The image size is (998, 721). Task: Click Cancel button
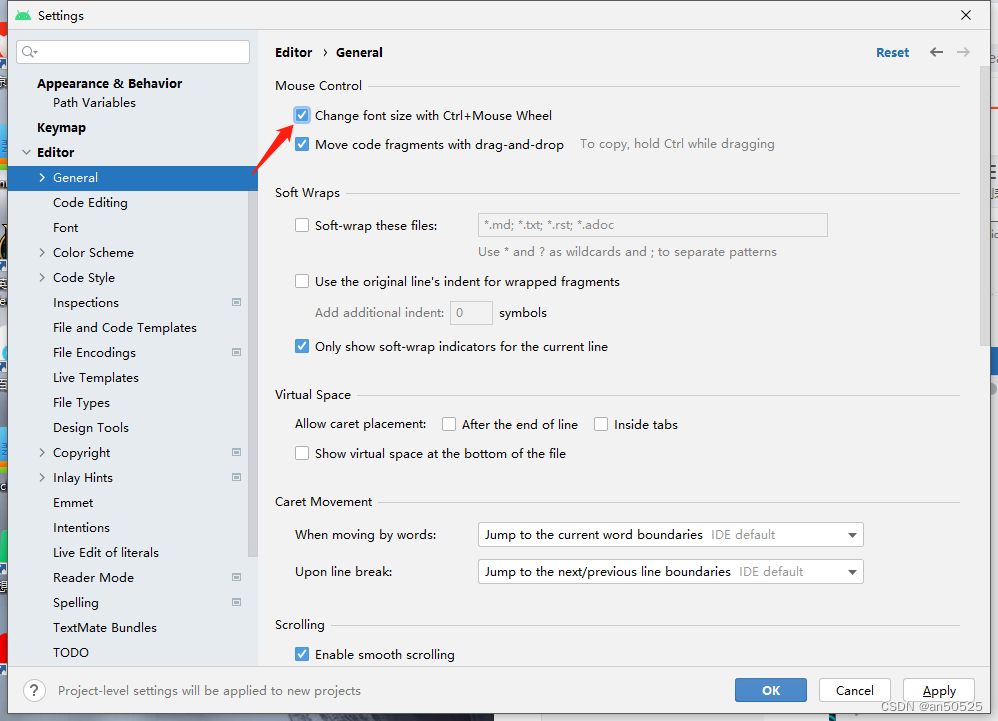coord(855,690)
